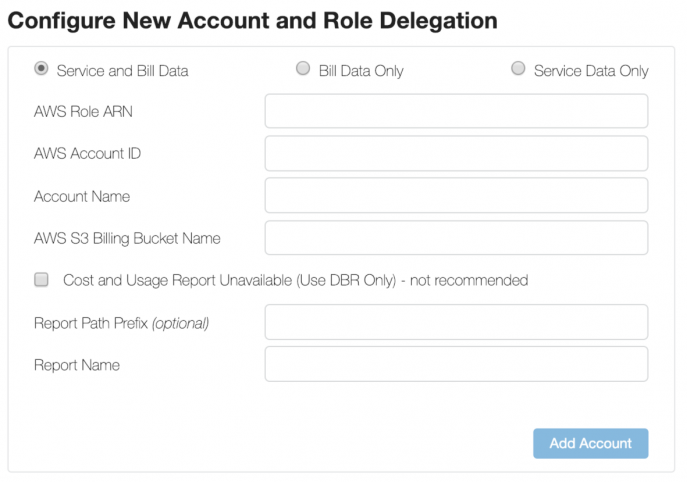Screen dimensions: 687x482
Task: Pick the Service Data Only radio button
Action: tap(518, 69)
